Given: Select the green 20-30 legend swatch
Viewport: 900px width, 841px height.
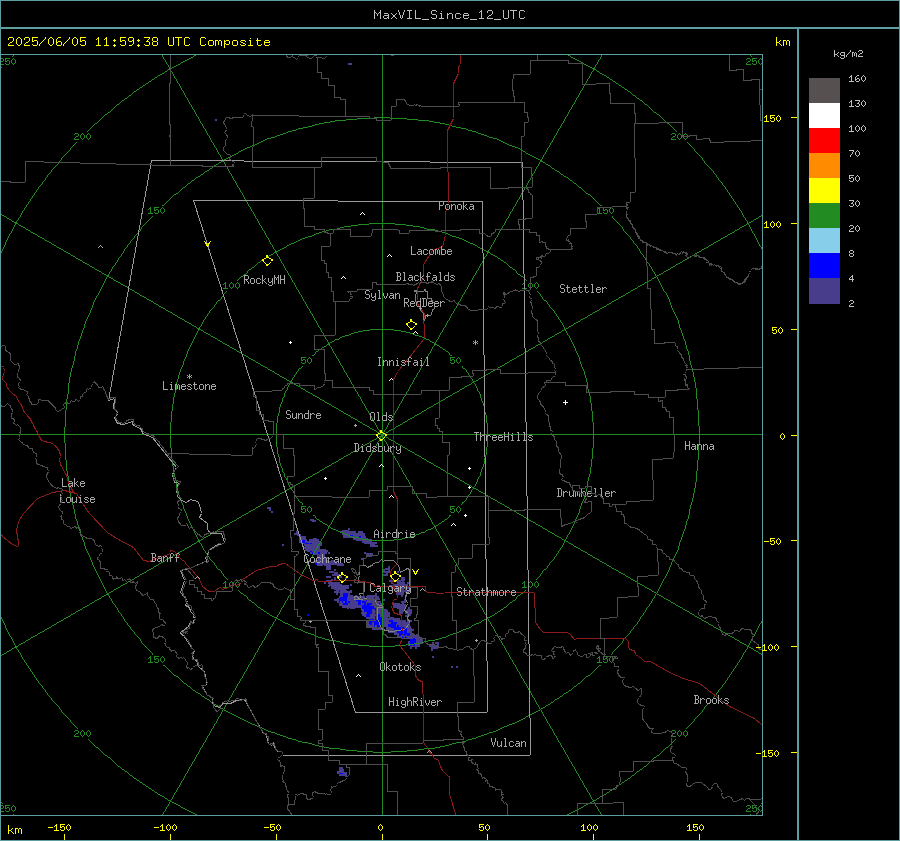Looking at the screenshot, I should click(x=824, y=216).
